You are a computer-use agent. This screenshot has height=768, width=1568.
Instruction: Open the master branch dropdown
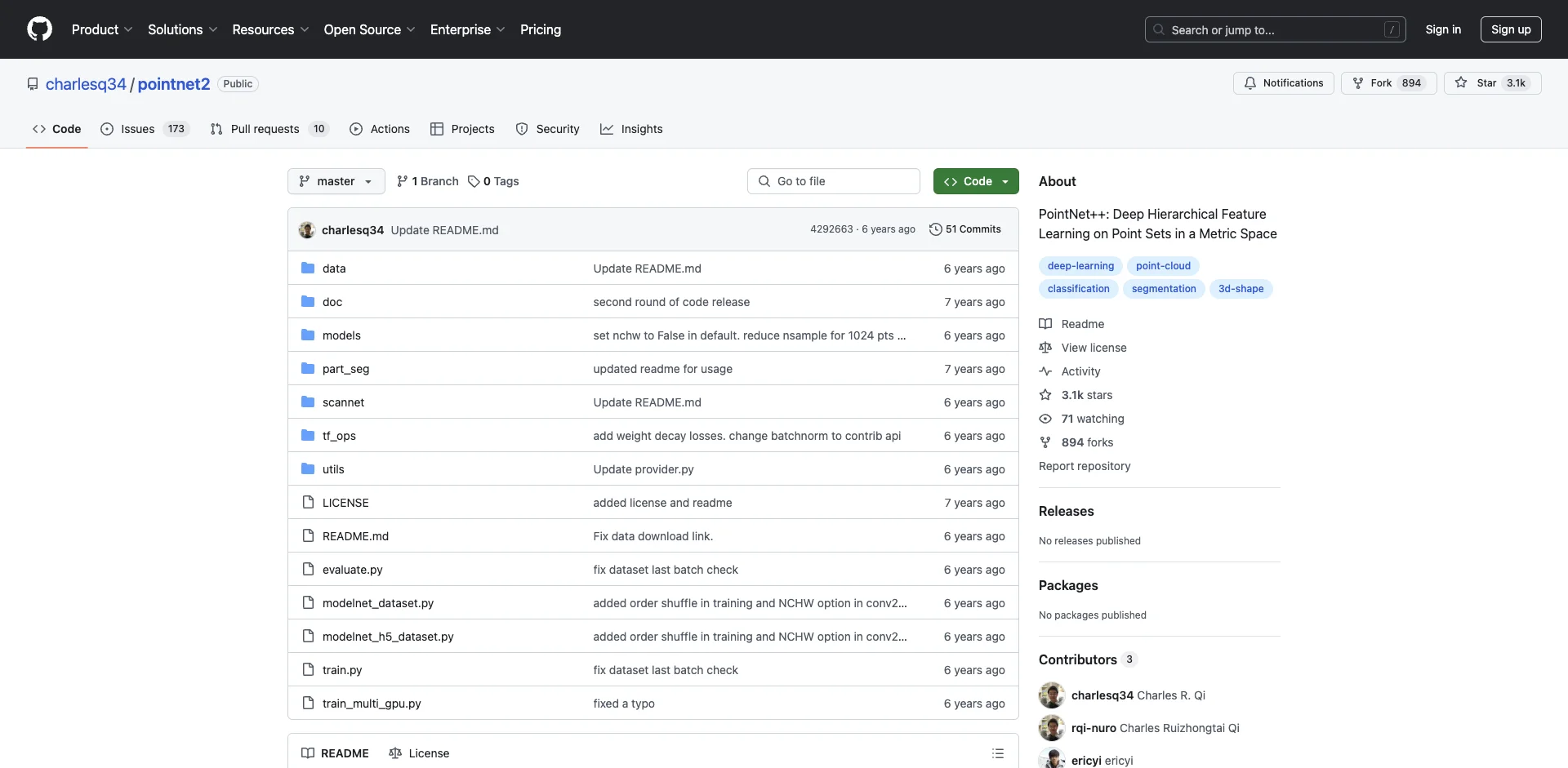tap(336, 181)
